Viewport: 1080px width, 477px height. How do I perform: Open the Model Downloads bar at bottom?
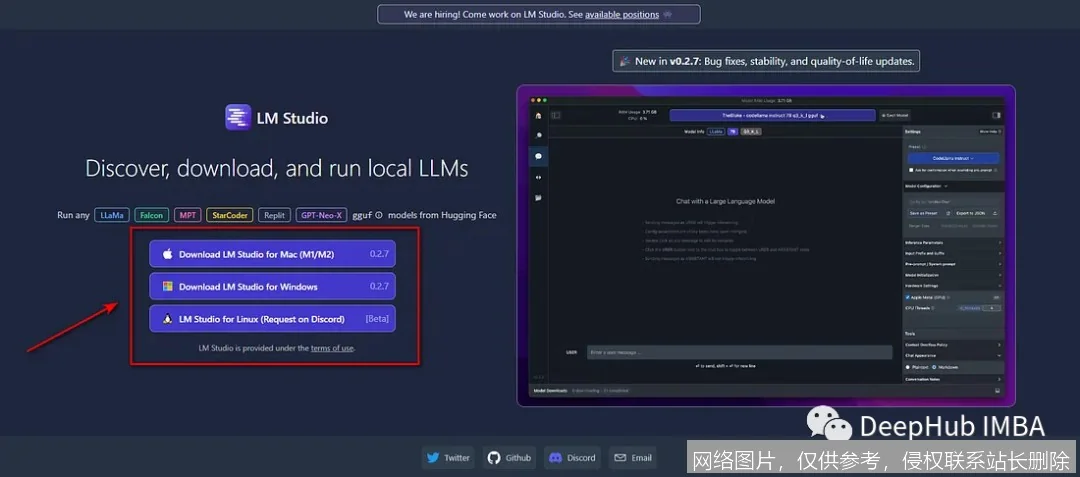click(766, 390)
